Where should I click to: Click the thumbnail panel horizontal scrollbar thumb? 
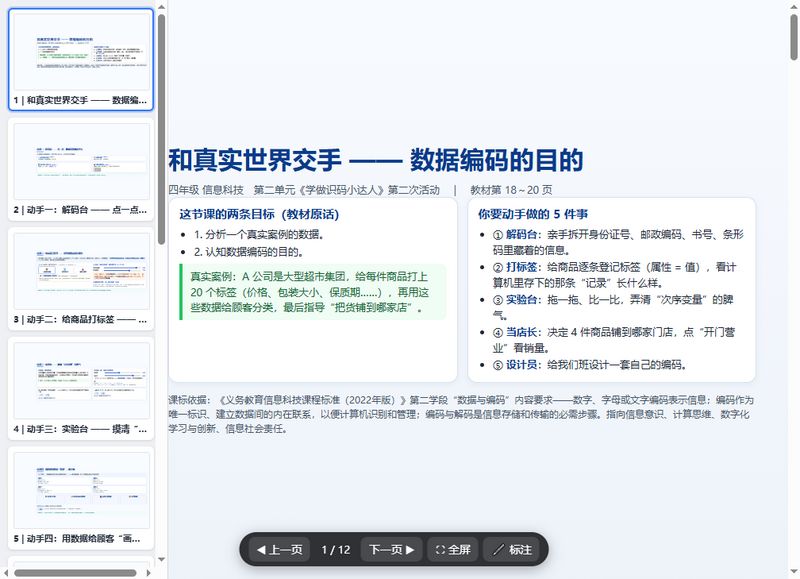point(75,573)
